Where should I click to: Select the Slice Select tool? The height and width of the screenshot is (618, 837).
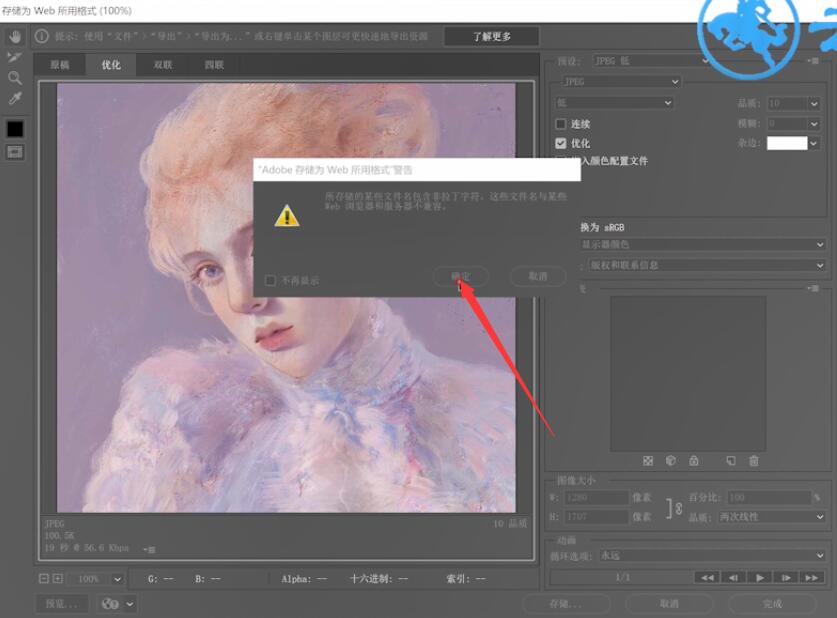coord(15,57)
